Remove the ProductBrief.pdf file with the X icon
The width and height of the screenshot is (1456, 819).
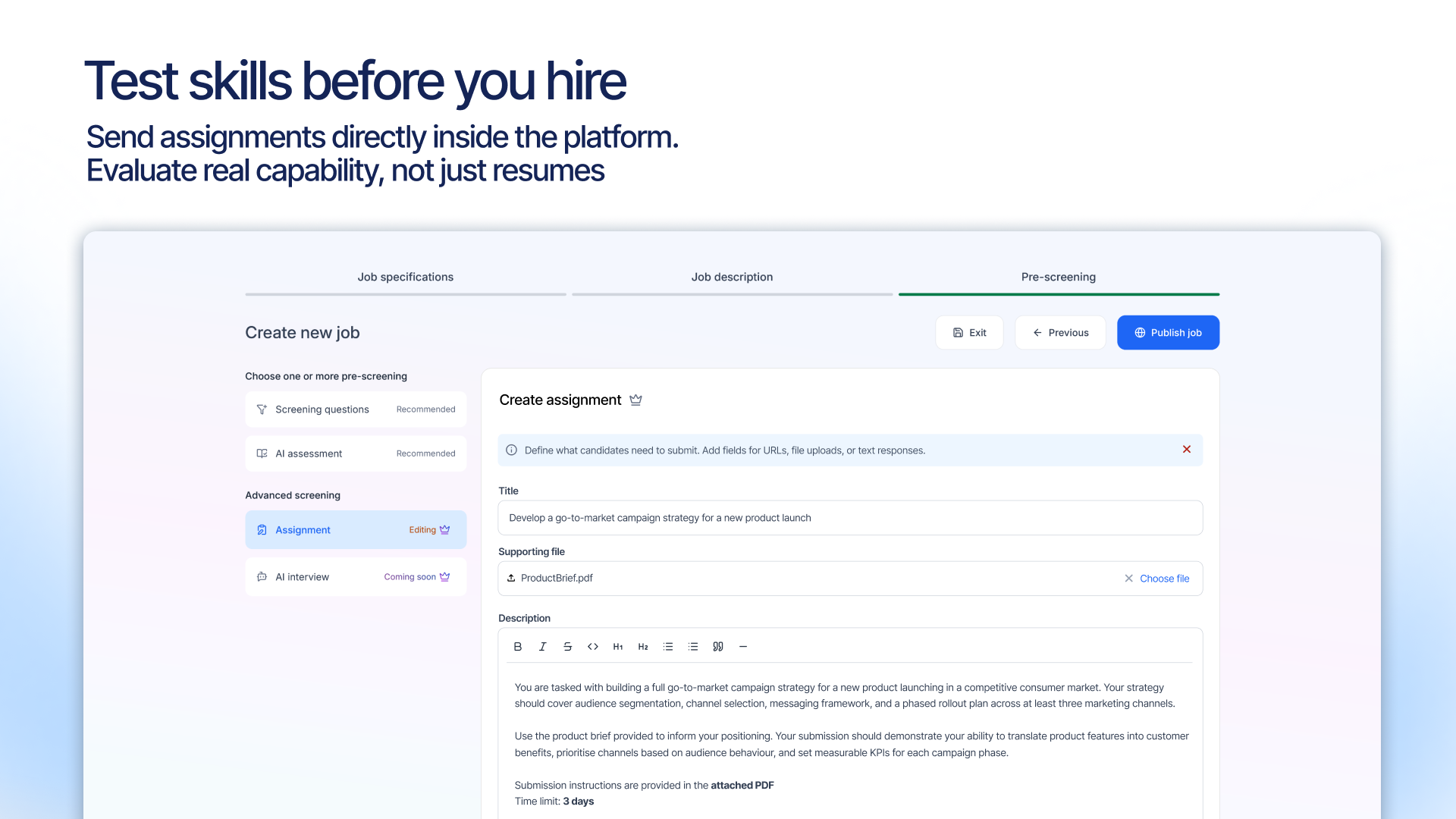[1129, 579]
